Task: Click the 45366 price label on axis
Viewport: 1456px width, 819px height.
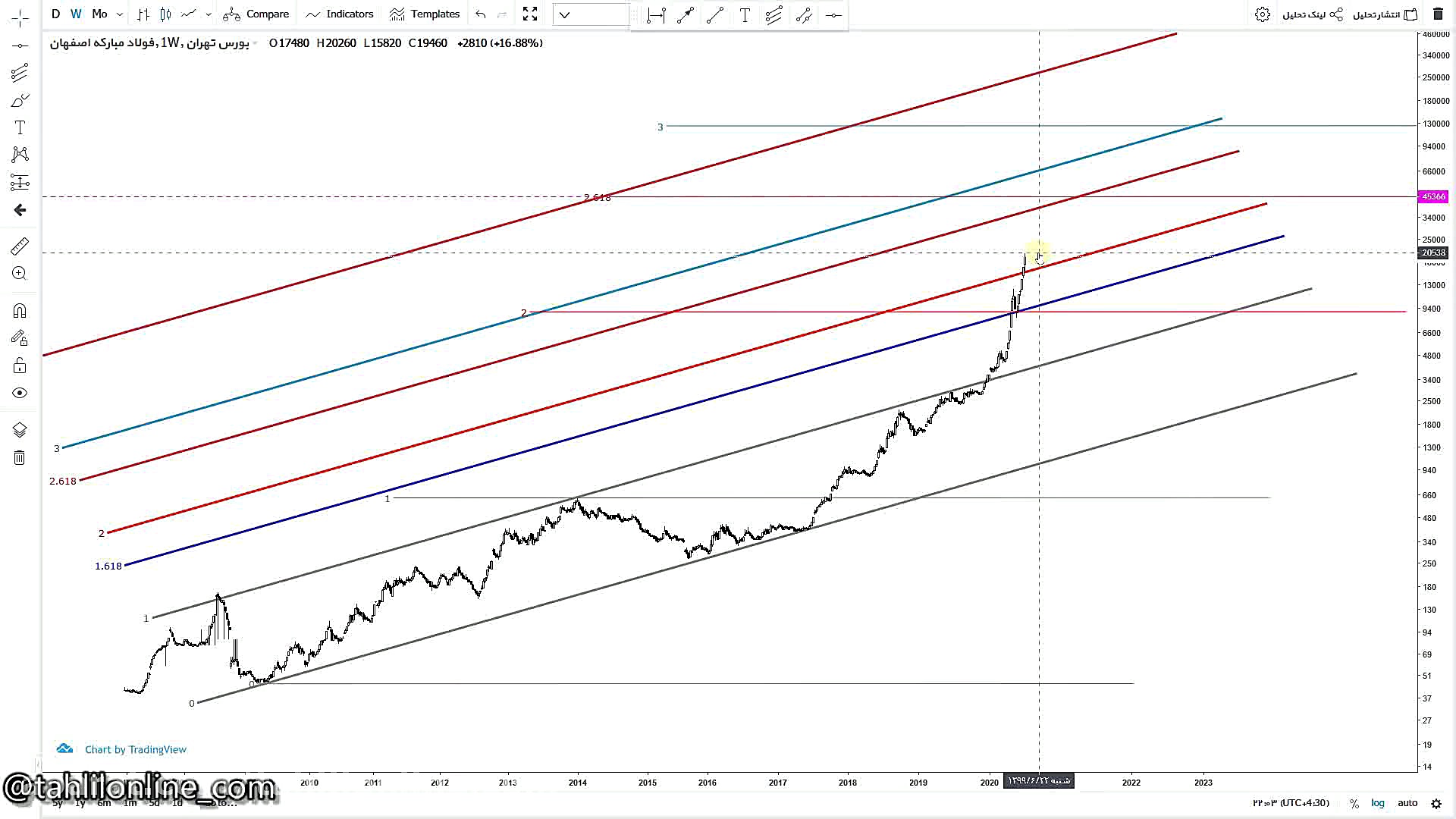Action: (x=1432, y=197)
